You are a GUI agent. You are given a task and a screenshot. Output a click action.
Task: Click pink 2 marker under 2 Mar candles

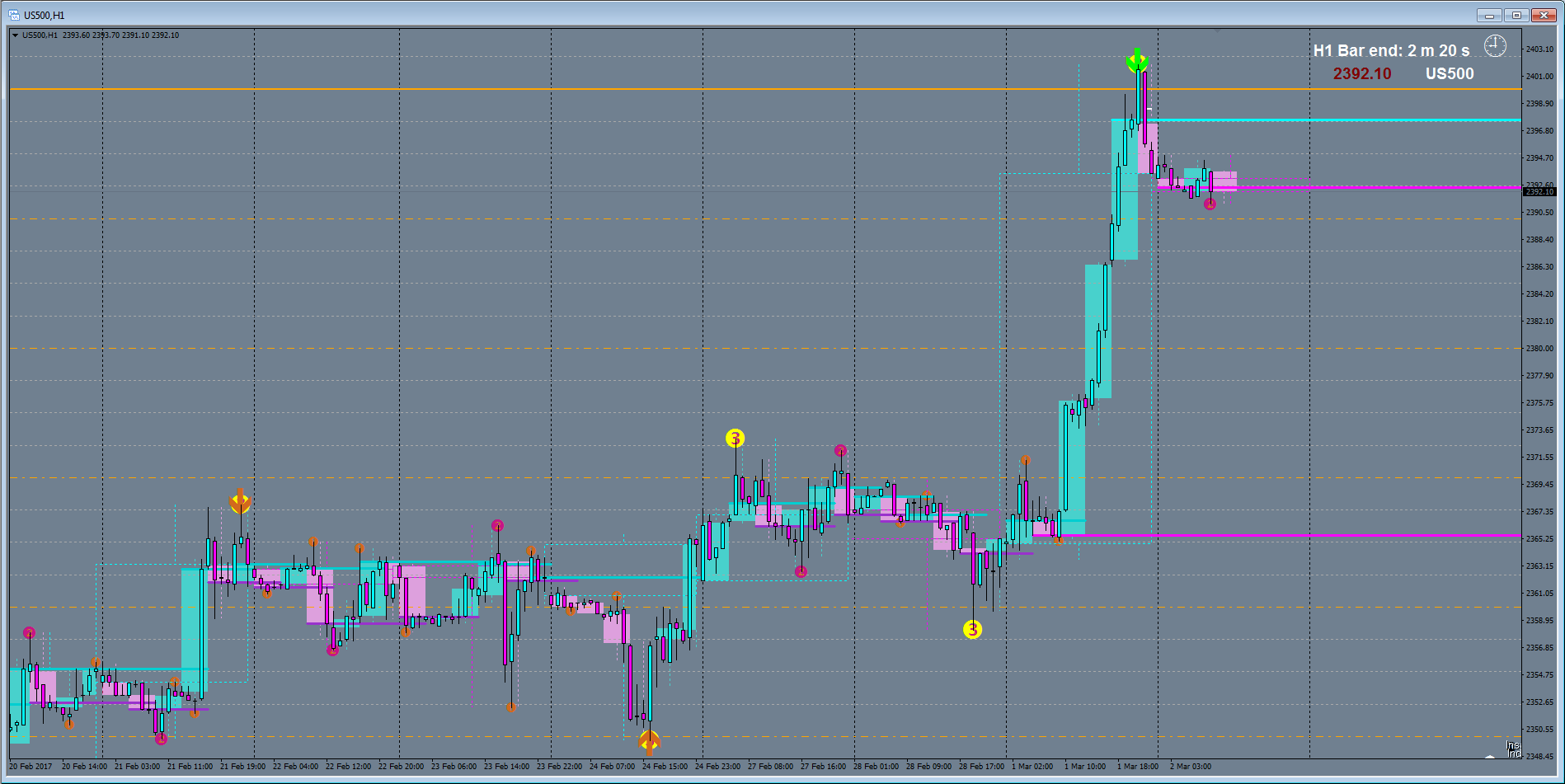pos(1210,204)
